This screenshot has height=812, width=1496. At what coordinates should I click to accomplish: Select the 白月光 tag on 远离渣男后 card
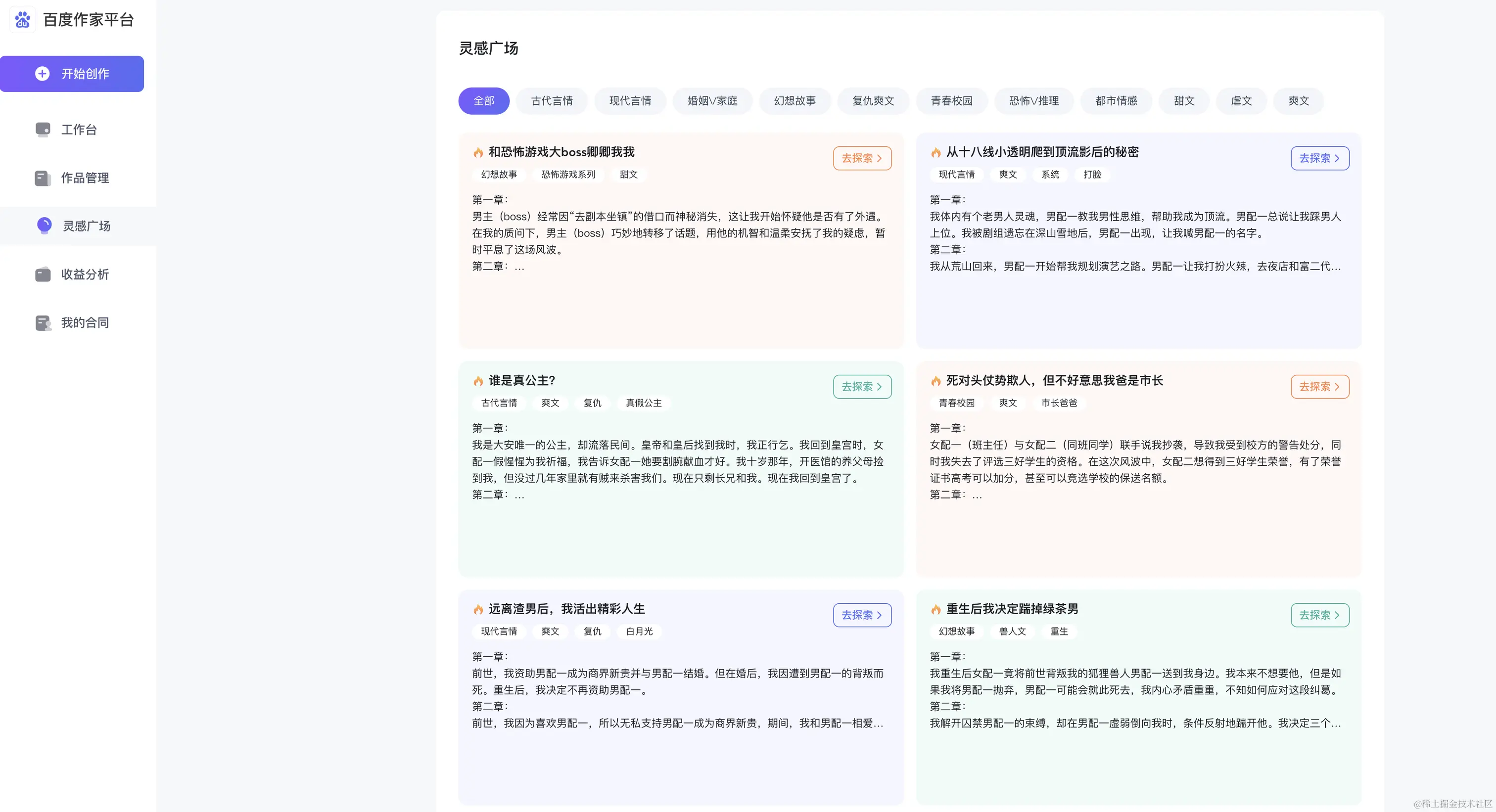pos(638,632)
